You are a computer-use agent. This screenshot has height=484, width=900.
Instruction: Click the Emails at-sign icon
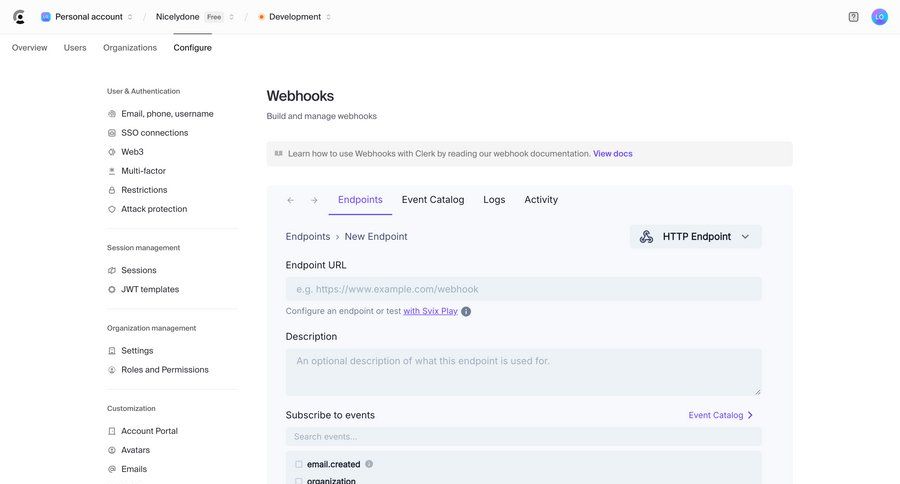112,469
